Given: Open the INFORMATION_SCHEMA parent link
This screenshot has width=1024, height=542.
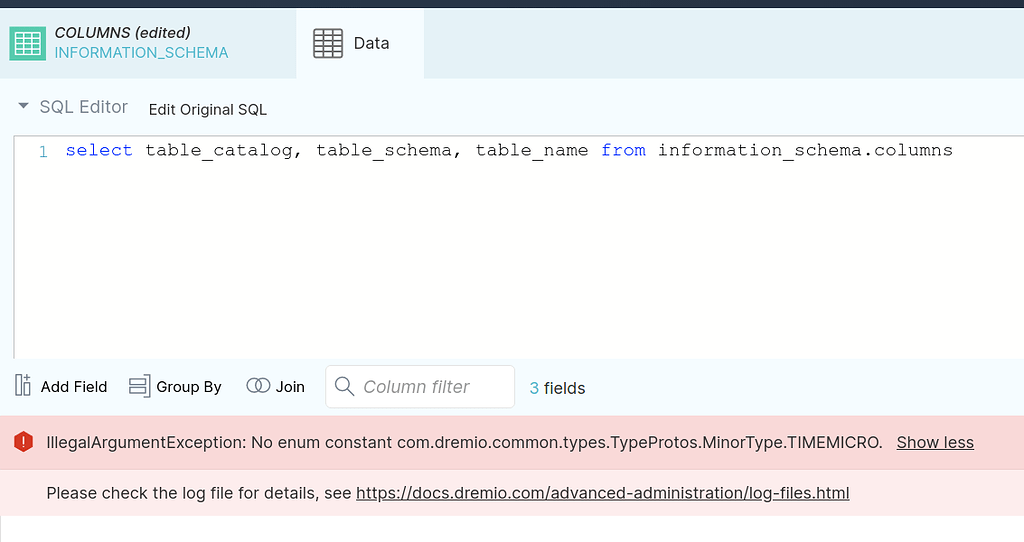Looking at the screenshot, I should (141, 53).
